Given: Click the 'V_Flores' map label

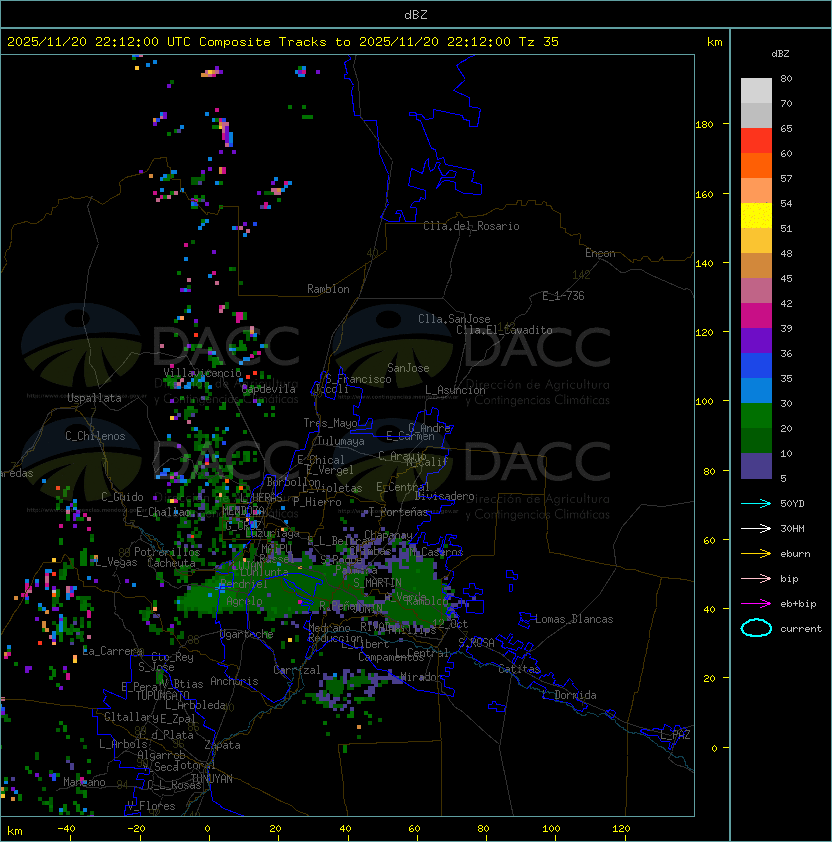Looking at the screenshot, I should coord(151,806).
